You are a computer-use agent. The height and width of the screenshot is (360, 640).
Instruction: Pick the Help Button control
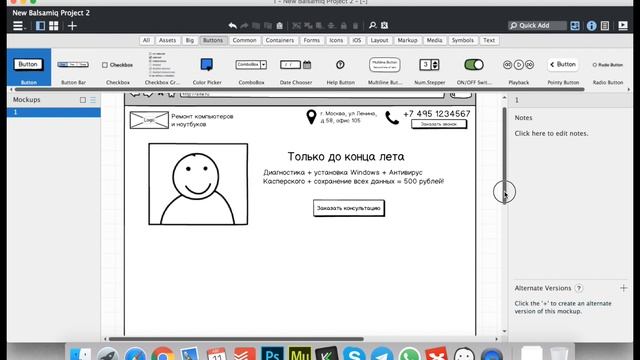(340, 67)
